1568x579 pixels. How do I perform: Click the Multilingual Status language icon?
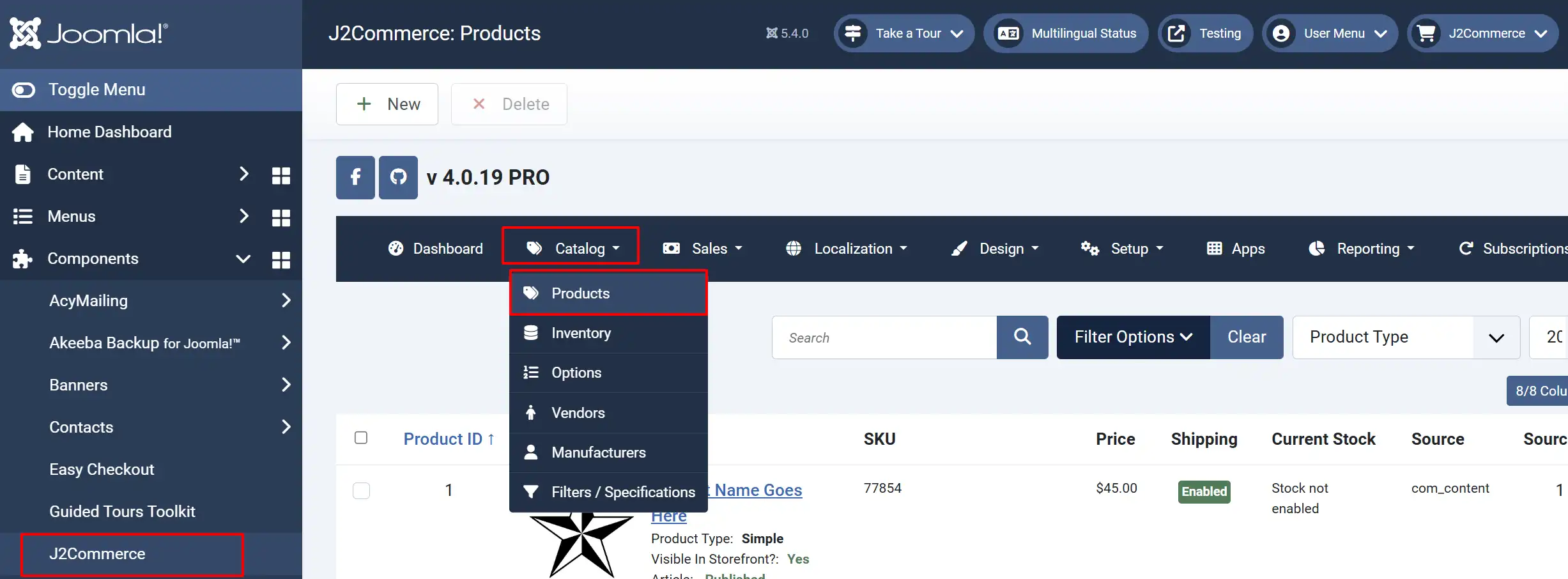[1009, 33]
